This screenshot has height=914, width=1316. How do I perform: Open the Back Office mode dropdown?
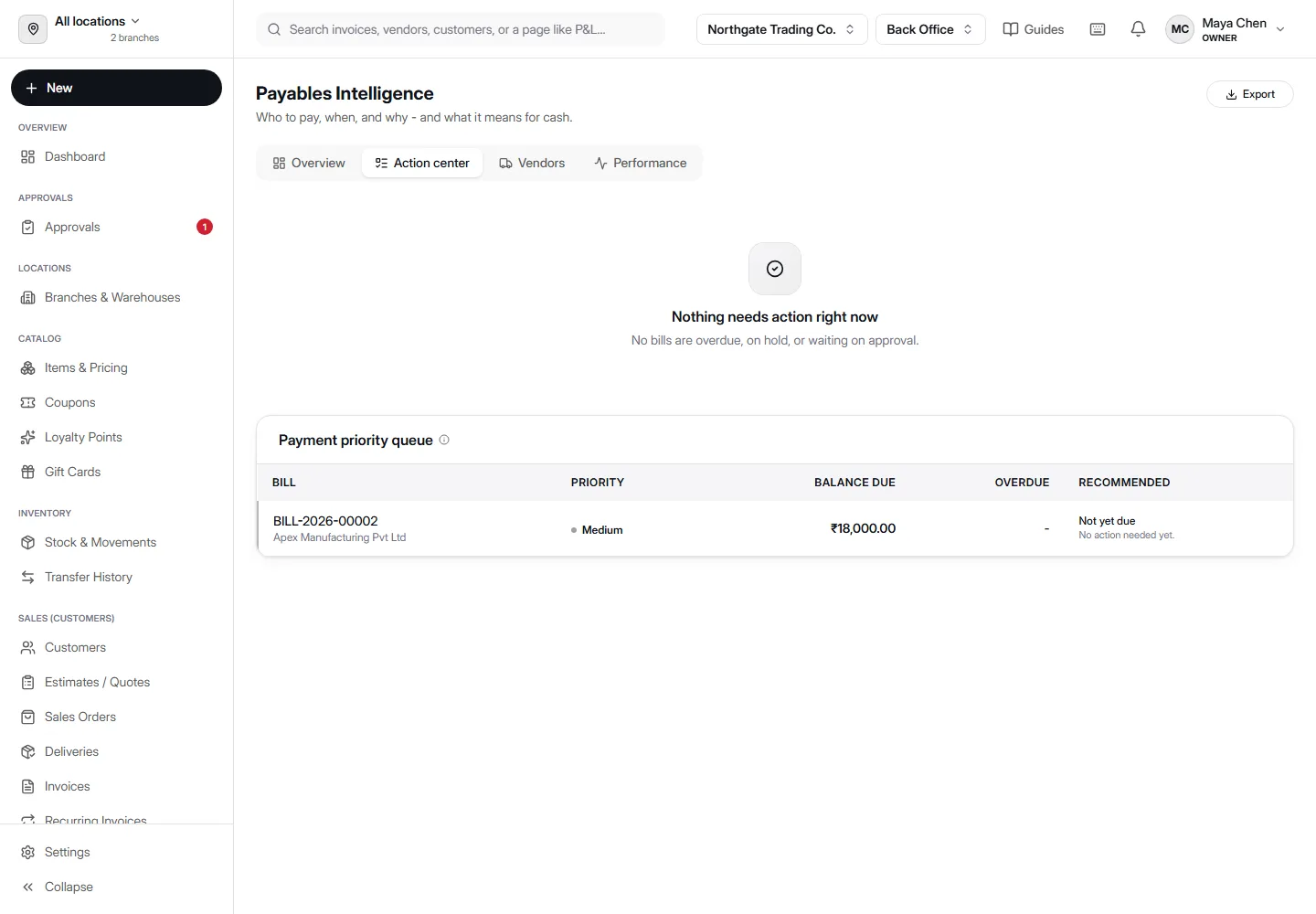click(x=930, y=29)
